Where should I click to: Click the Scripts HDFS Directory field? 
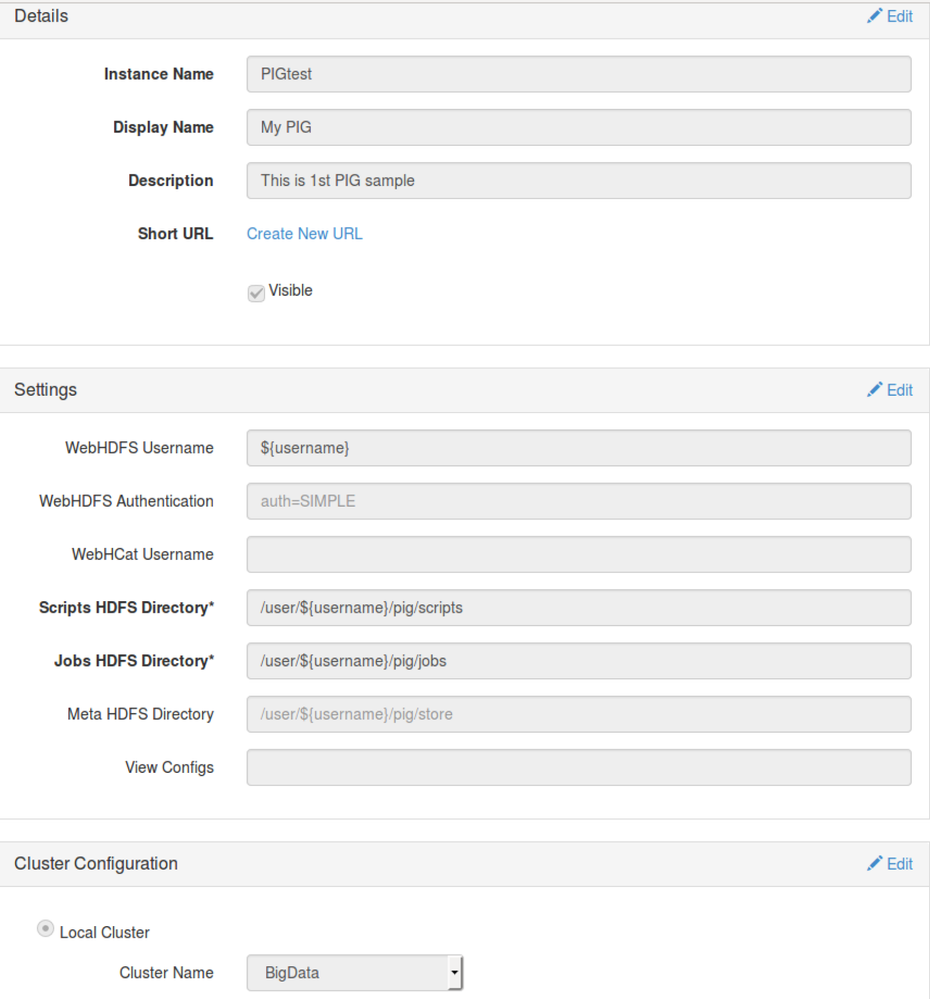coord(578,607)
